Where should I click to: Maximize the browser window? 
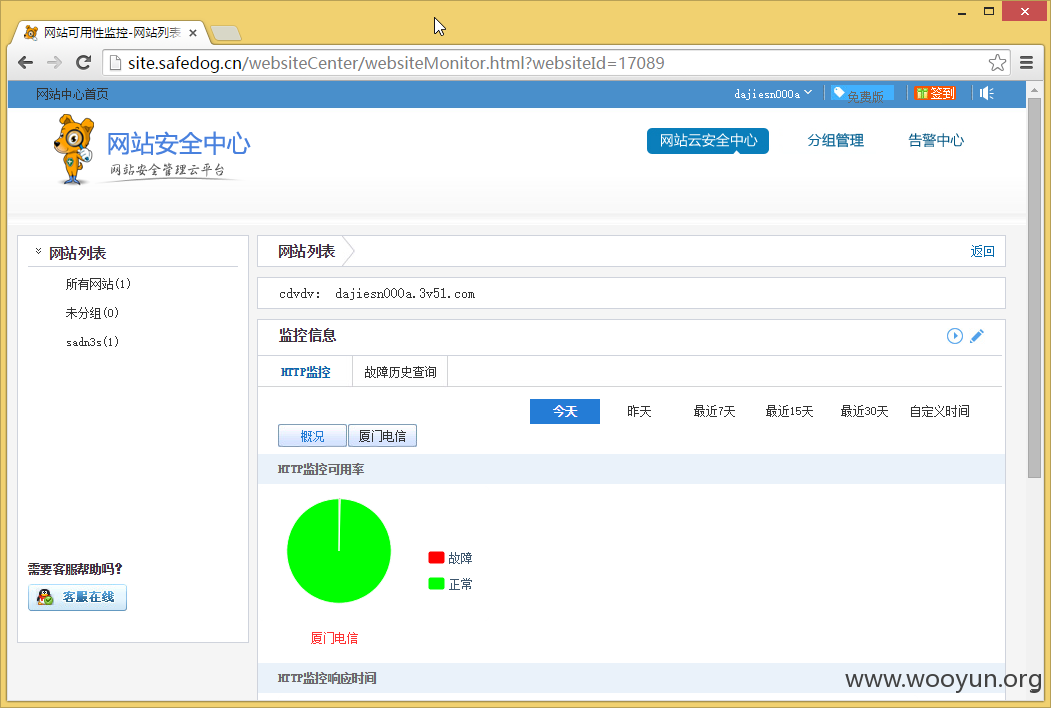pos(989,11)
